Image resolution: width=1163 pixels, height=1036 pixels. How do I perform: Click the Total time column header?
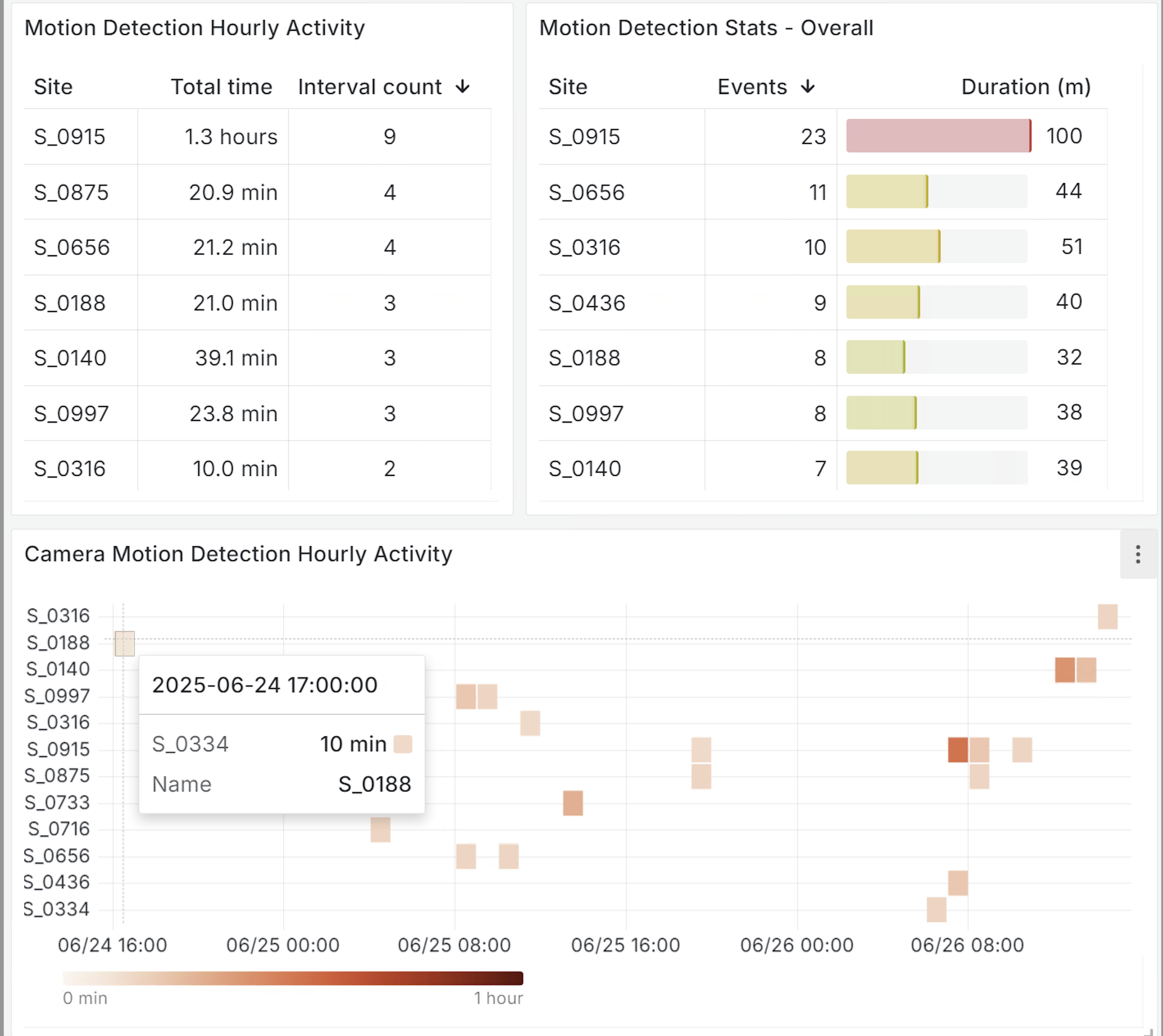[x=222, y=87]
